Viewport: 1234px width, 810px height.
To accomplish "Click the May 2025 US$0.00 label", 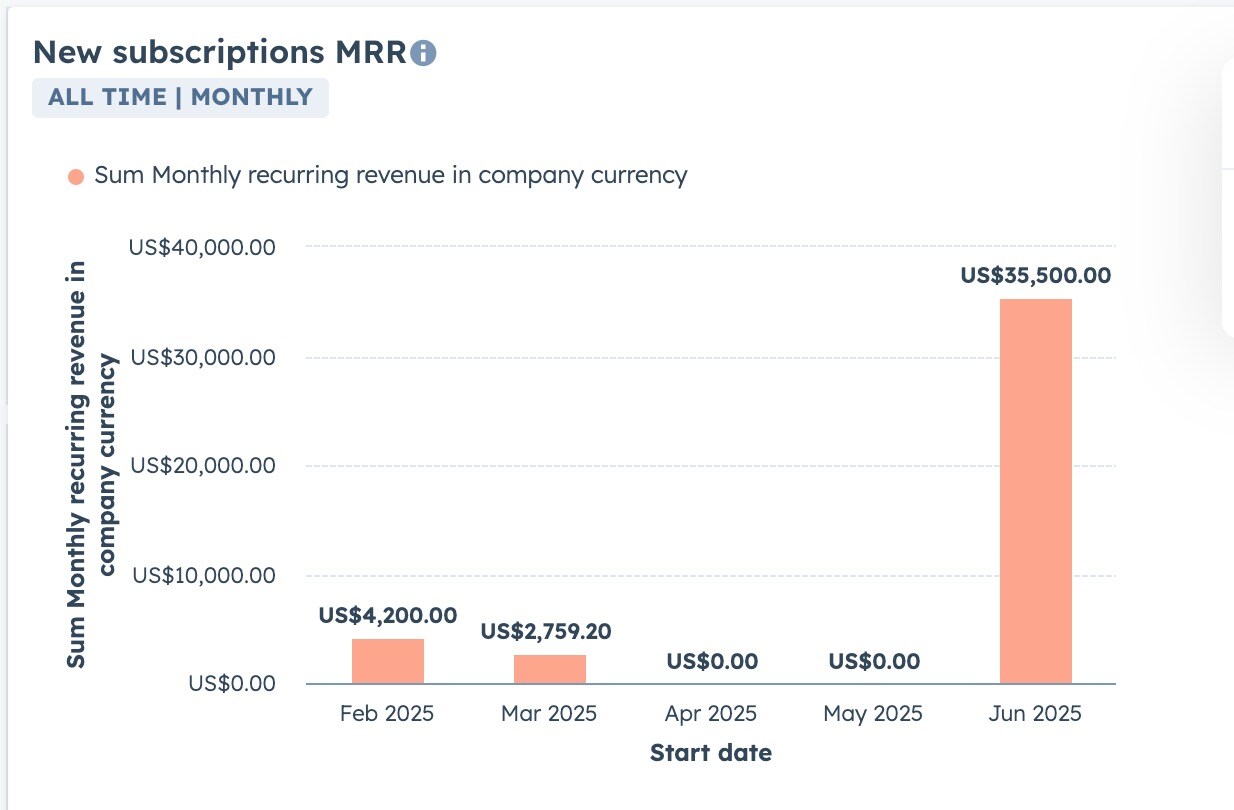I will (x=873, y=661).
